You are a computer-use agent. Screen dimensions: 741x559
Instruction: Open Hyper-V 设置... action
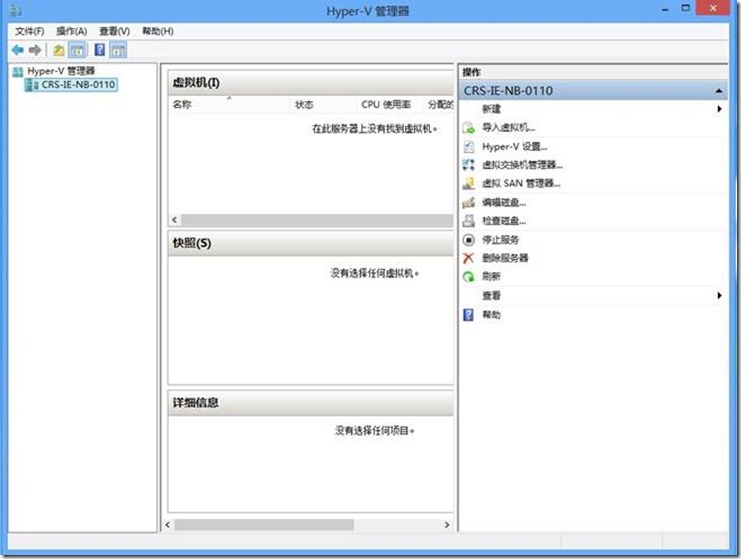(x=515, y=146)
